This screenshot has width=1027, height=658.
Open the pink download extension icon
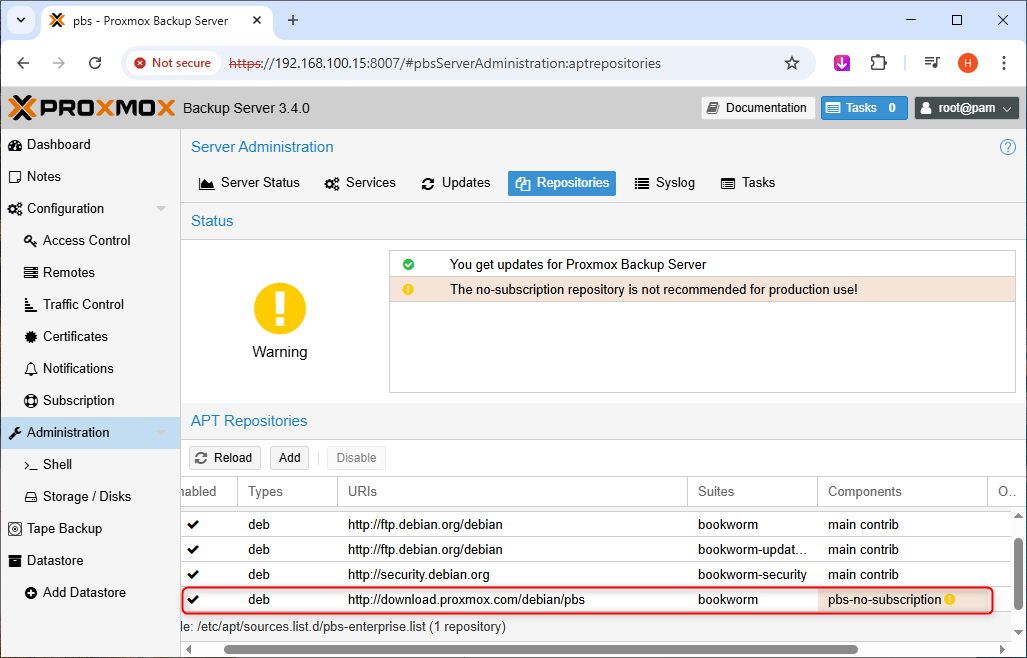tap(842, 64)
